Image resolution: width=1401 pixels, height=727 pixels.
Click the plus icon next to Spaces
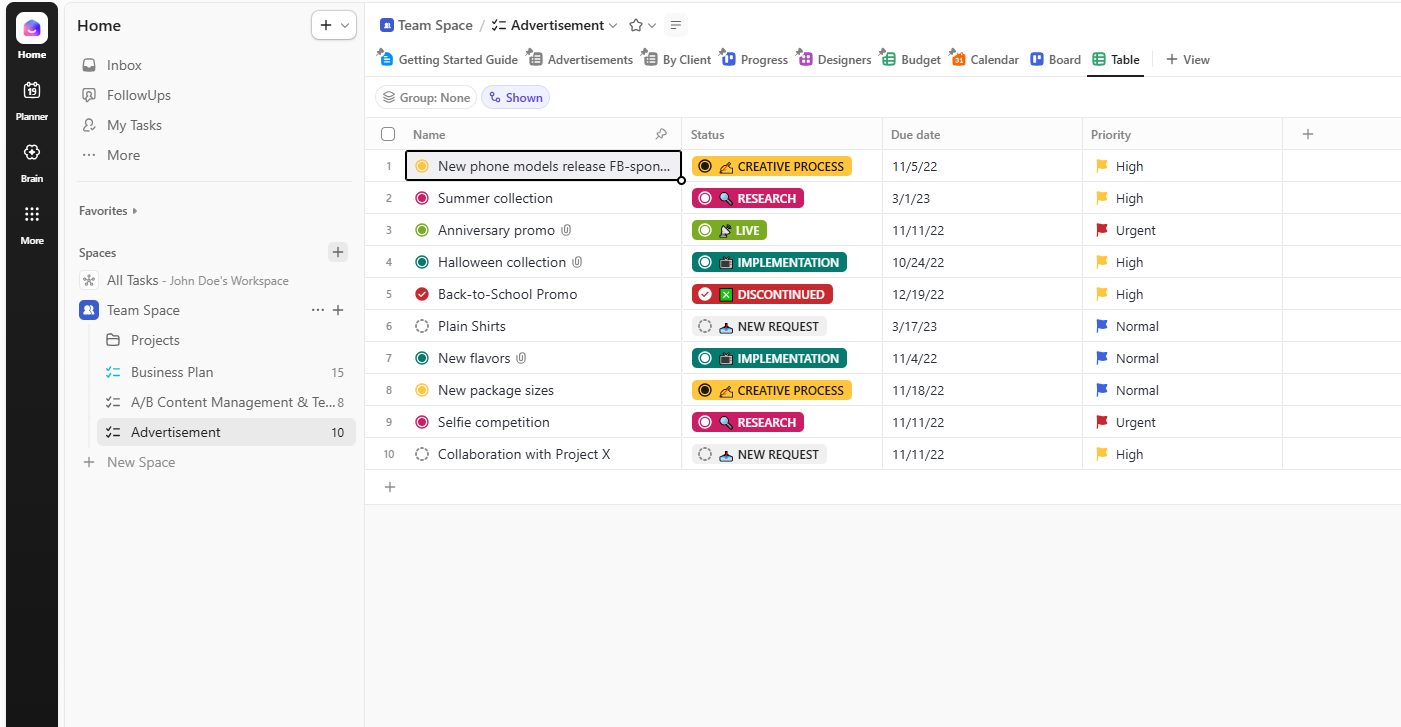coord(338,252)
